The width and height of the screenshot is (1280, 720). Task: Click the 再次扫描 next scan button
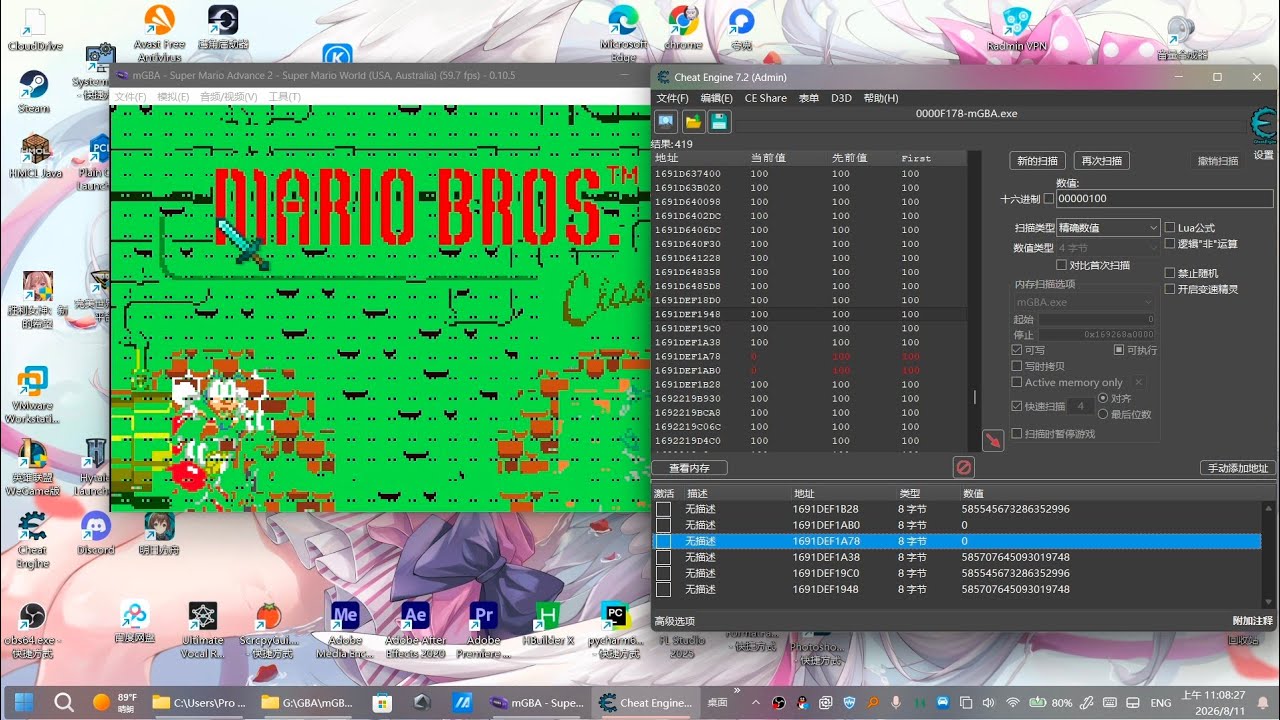click(1102, 160)
